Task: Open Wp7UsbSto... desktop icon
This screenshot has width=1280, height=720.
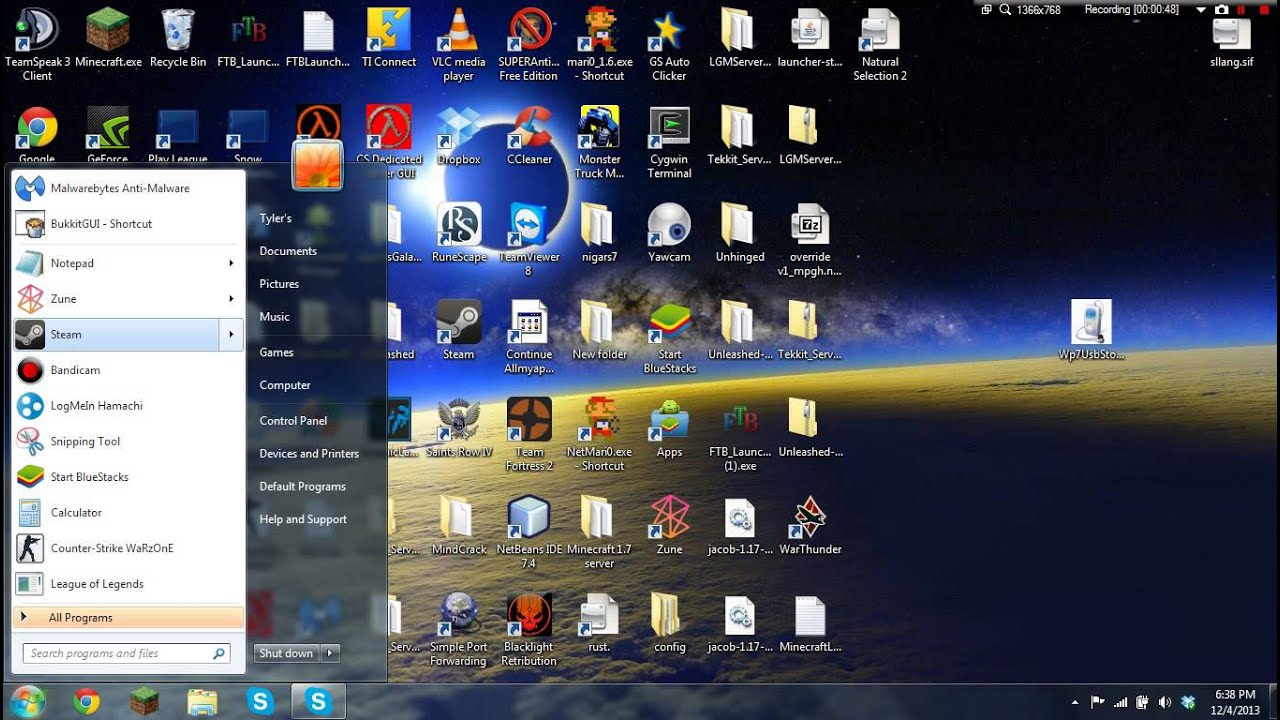Action: pos(1091,329)
